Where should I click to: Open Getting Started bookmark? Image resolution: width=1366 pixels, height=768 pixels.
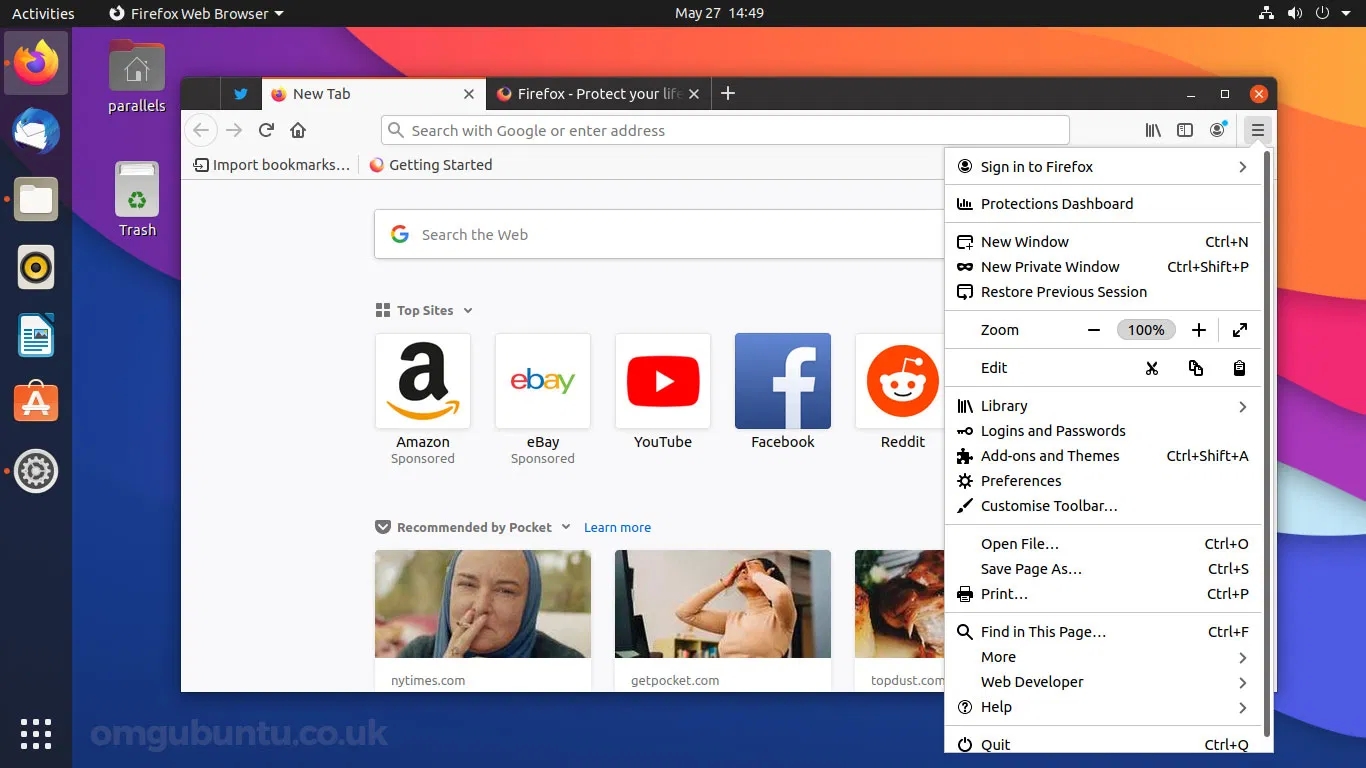pos(431,165)
